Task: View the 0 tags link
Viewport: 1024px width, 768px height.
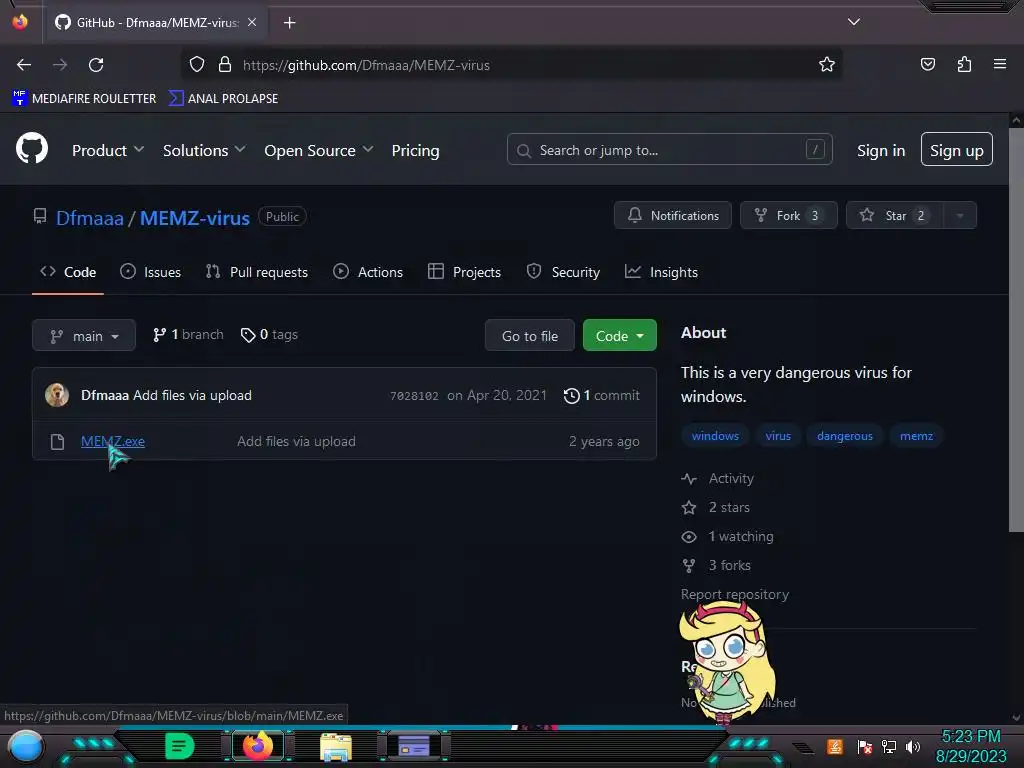Action: pyautogui.click(x=269, y=335)
